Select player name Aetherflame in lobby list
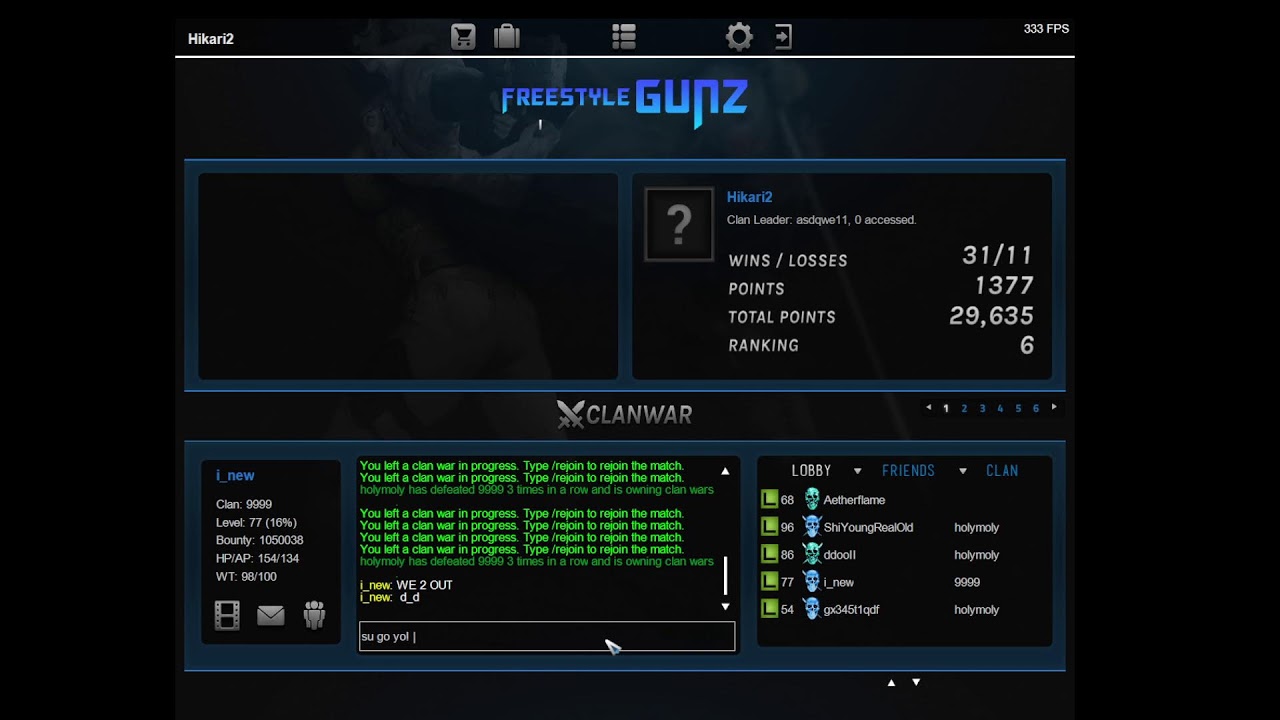The image size is (1280, 720). (854, 500)
